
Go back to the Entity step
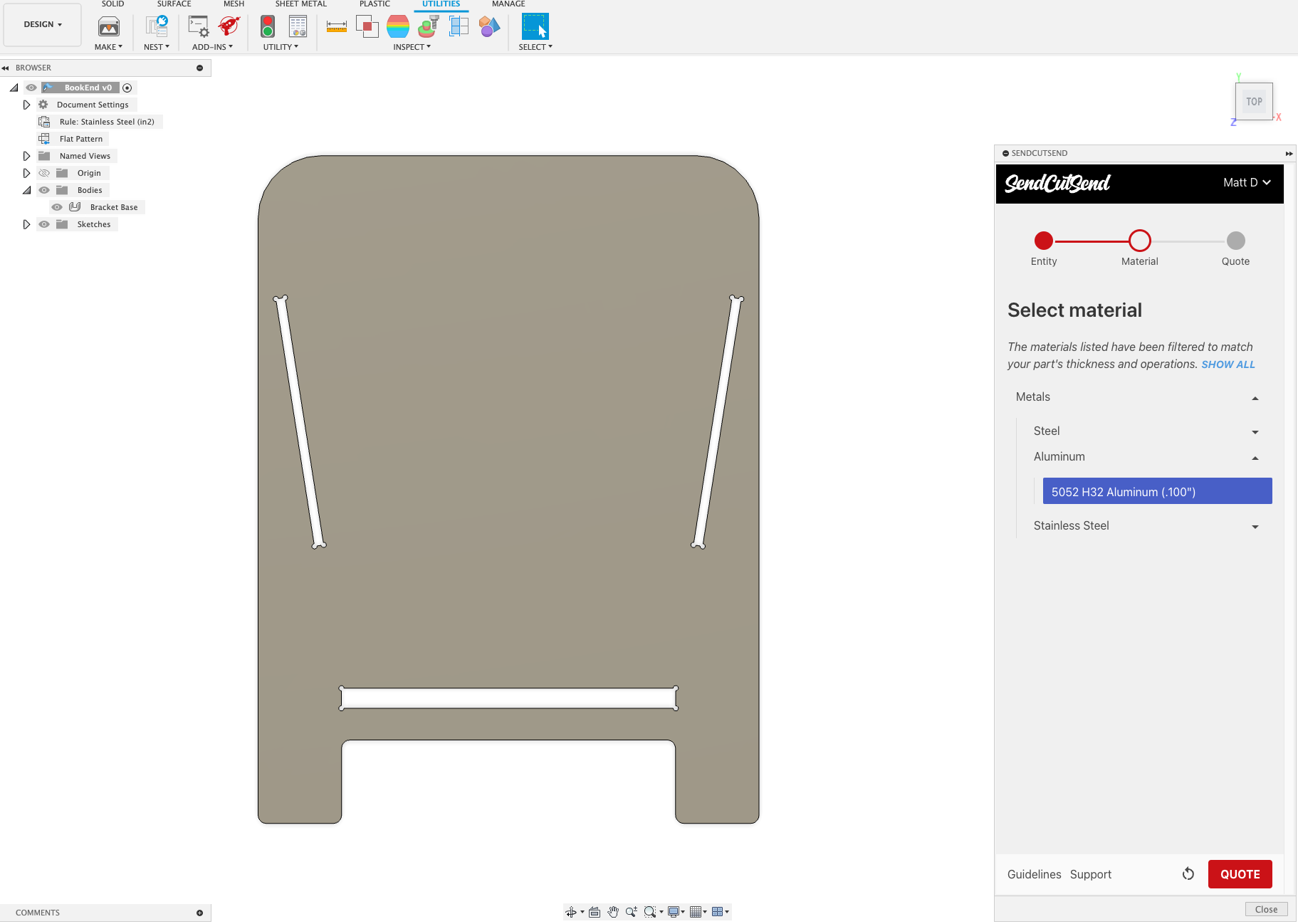pos(1044,241)
